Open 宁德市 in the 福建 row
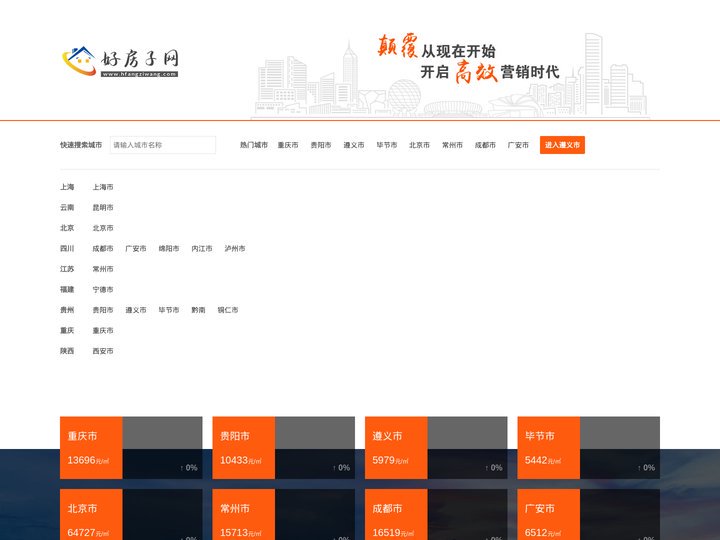The width and height of the screenshot is (720, 540). click(103, 289)
